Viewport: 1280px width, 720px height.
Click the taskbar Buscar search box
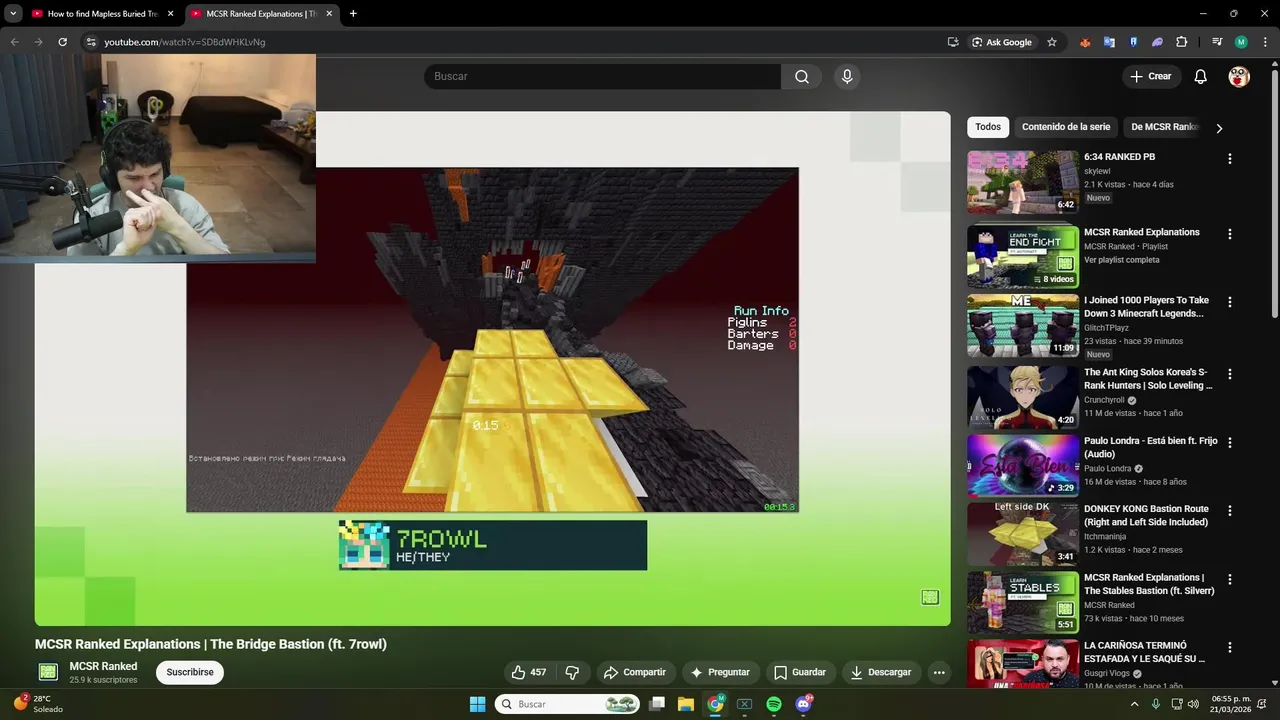[567, 704]
